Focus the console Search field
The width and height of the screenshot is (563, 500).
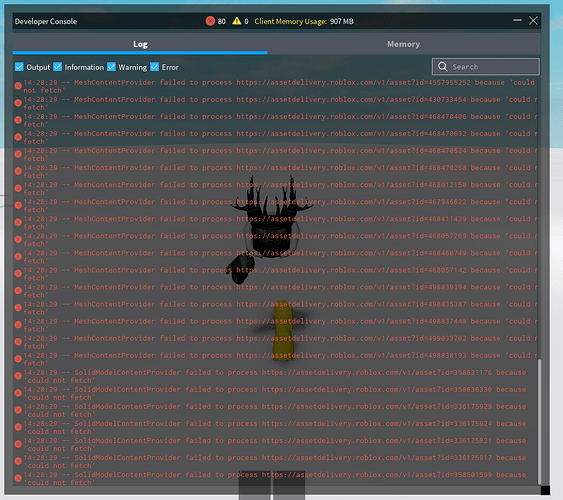point(486,67)
